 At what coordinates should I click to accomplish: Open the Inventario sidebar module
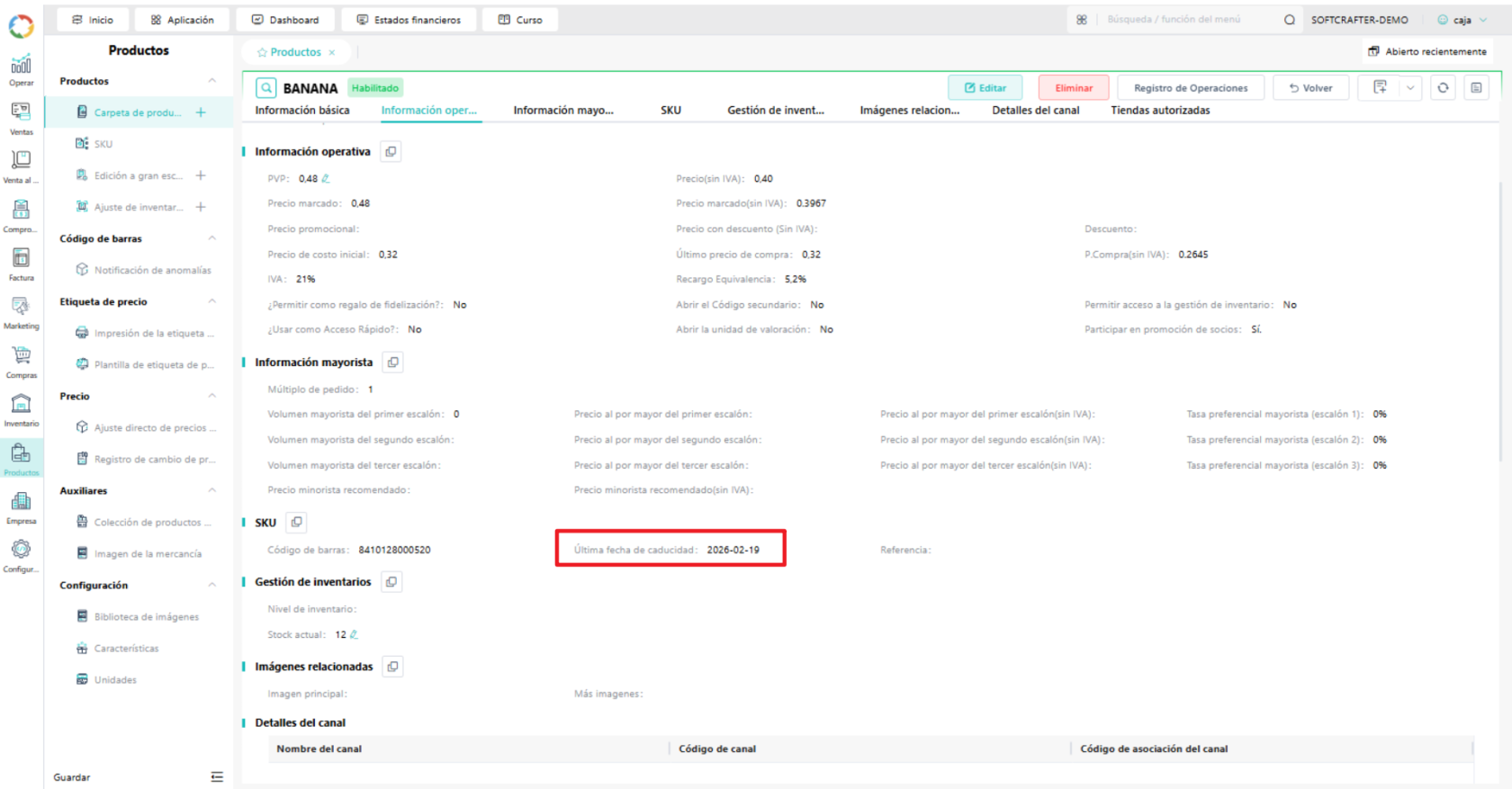point(21,409)
